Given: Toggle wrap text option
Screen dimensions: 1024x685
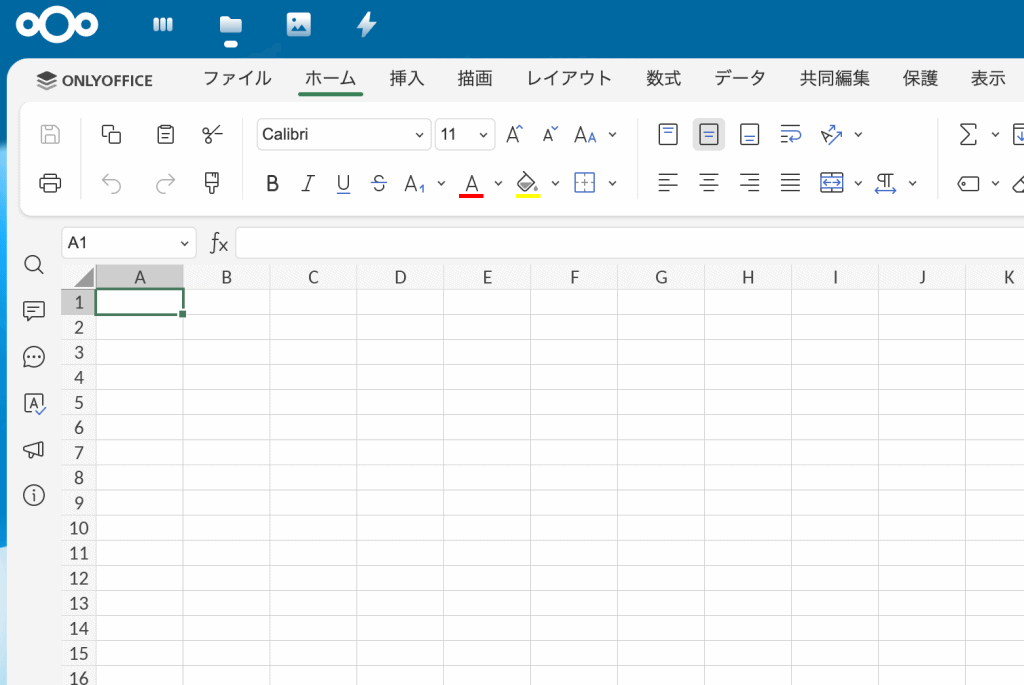Looking at the screenshot, I should pos(790,135).
